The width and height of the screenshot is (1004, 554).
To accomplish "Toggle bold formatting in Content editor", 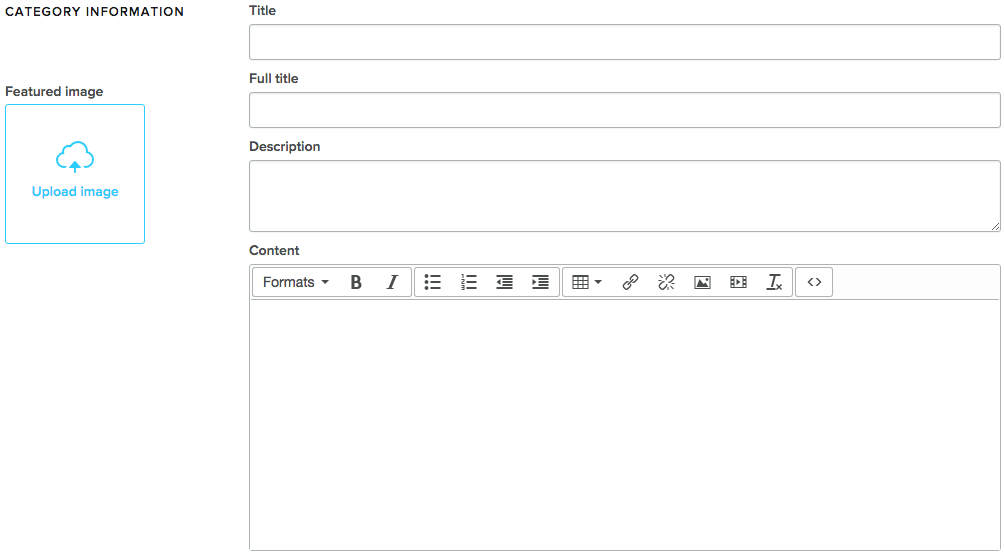I will pos(356,282).
